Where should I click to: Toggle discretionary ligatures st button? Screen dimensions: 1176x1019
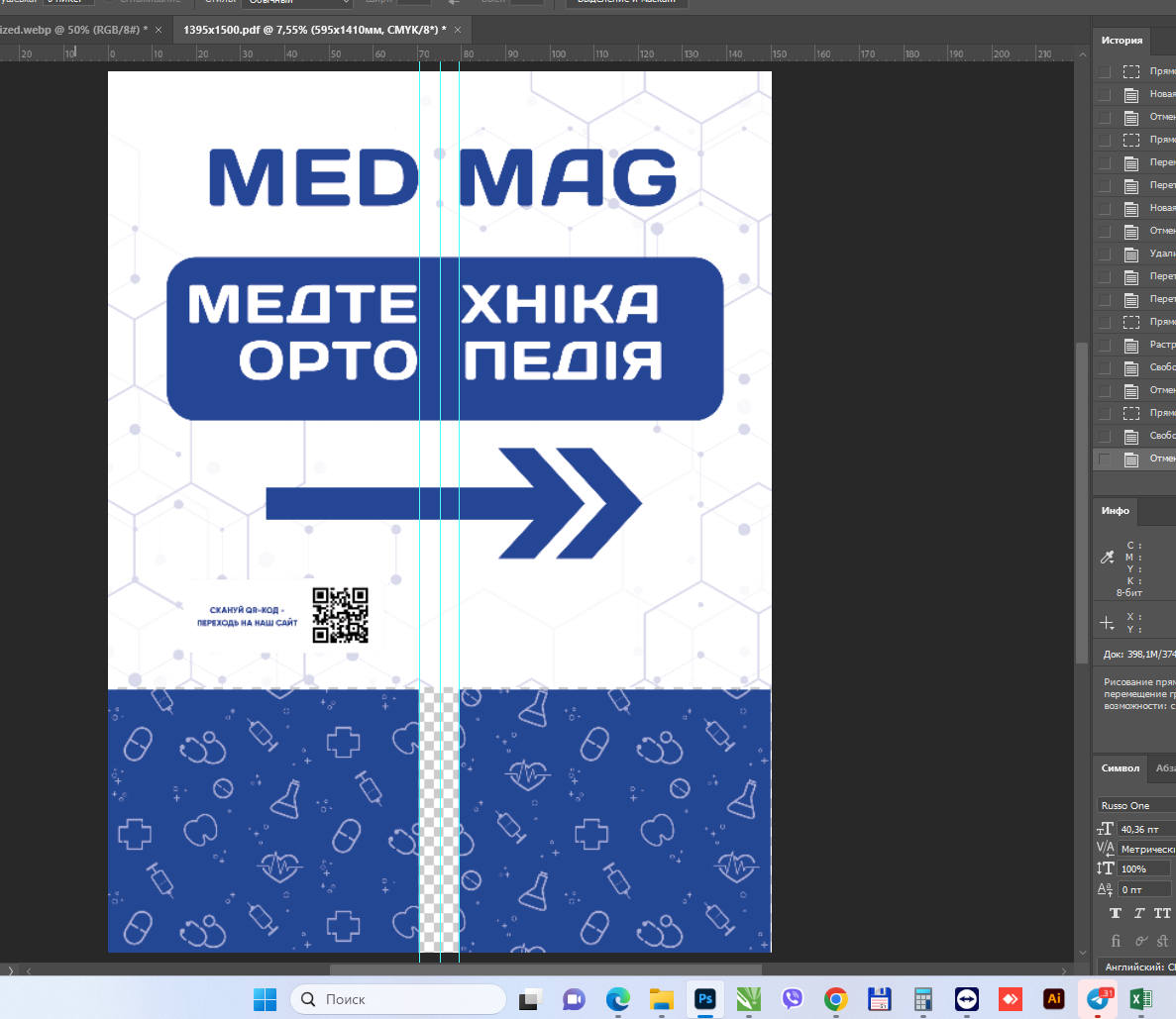[1162, 940]
